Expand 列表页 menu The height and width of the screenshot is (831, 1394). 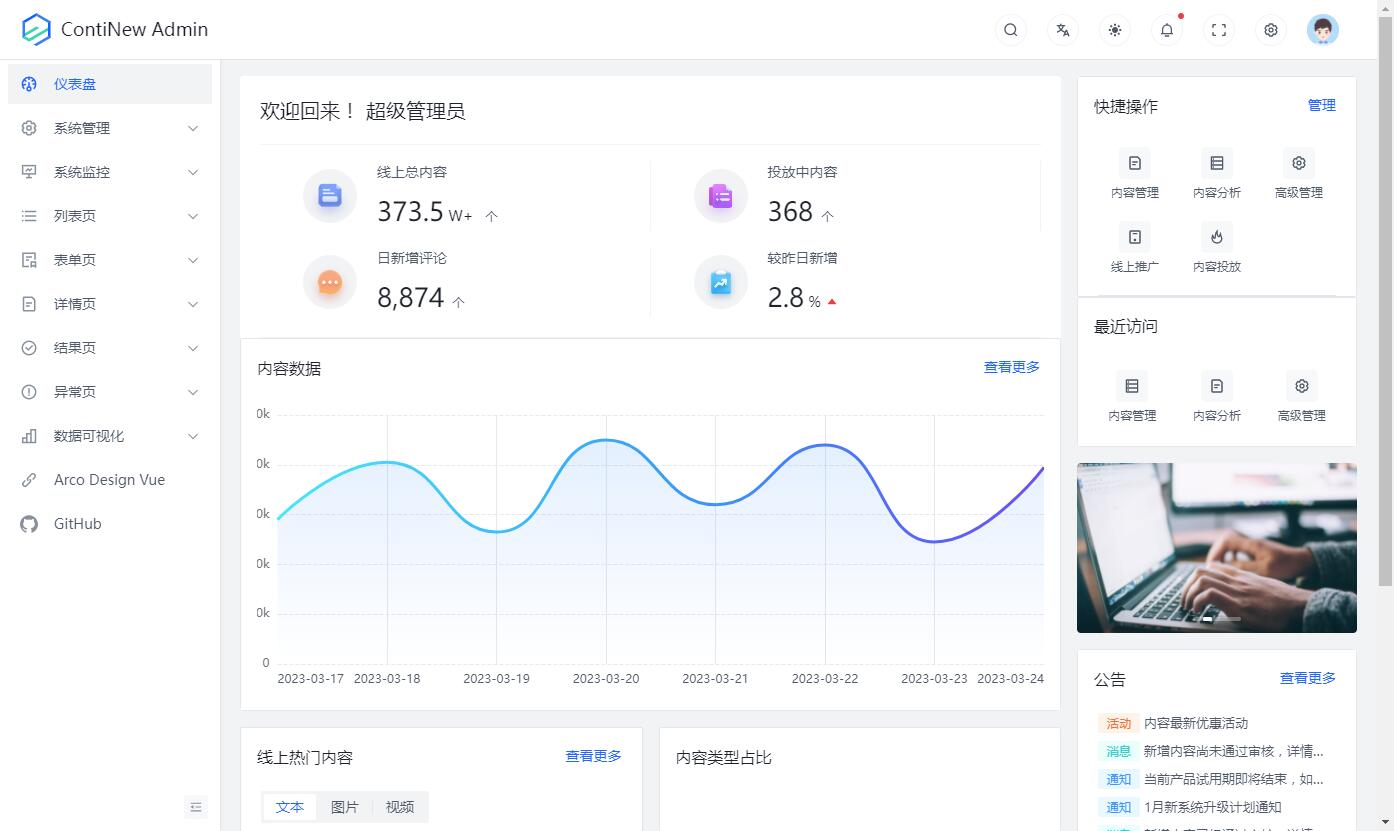(110, 216)
